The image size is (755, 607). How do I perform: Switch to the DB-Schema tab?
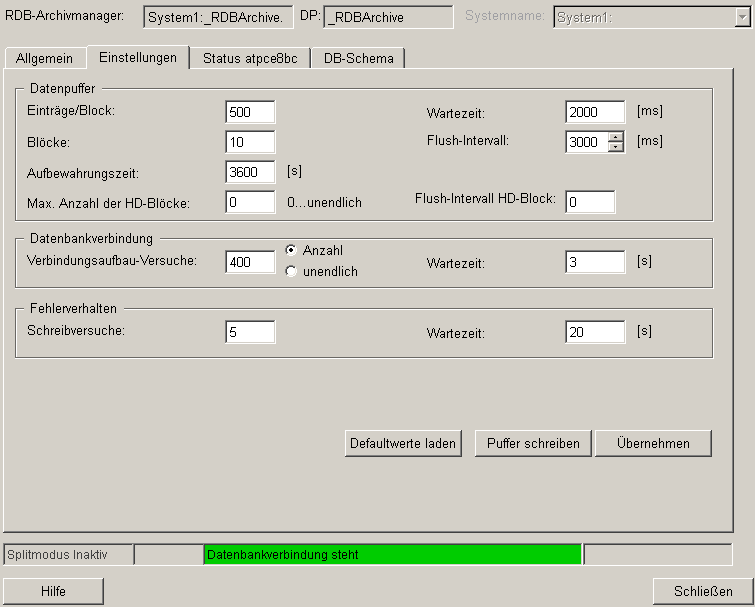(358, 58)
